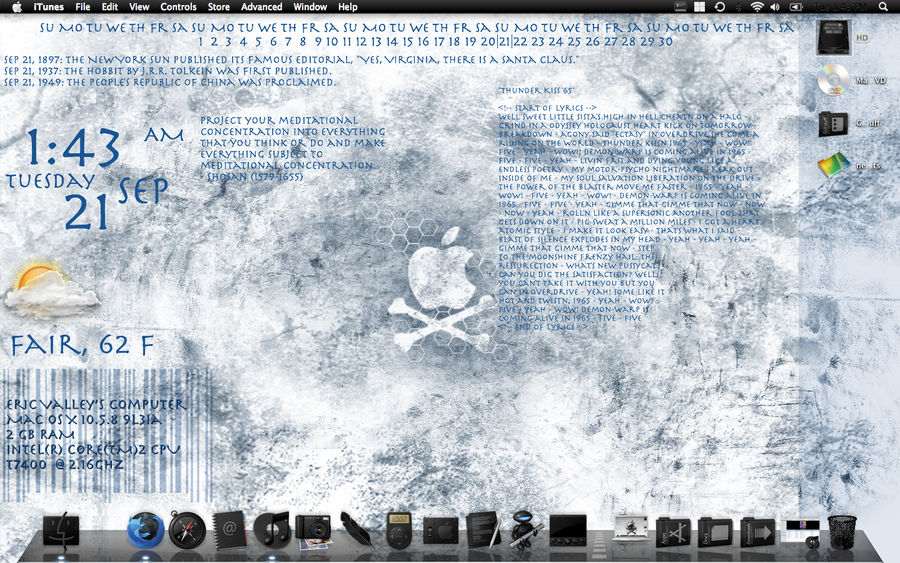Image resolution: width=900 pixels, height=563 pixels.
Task: Select the colorful folder desktop icon
Action: (834, 165)
